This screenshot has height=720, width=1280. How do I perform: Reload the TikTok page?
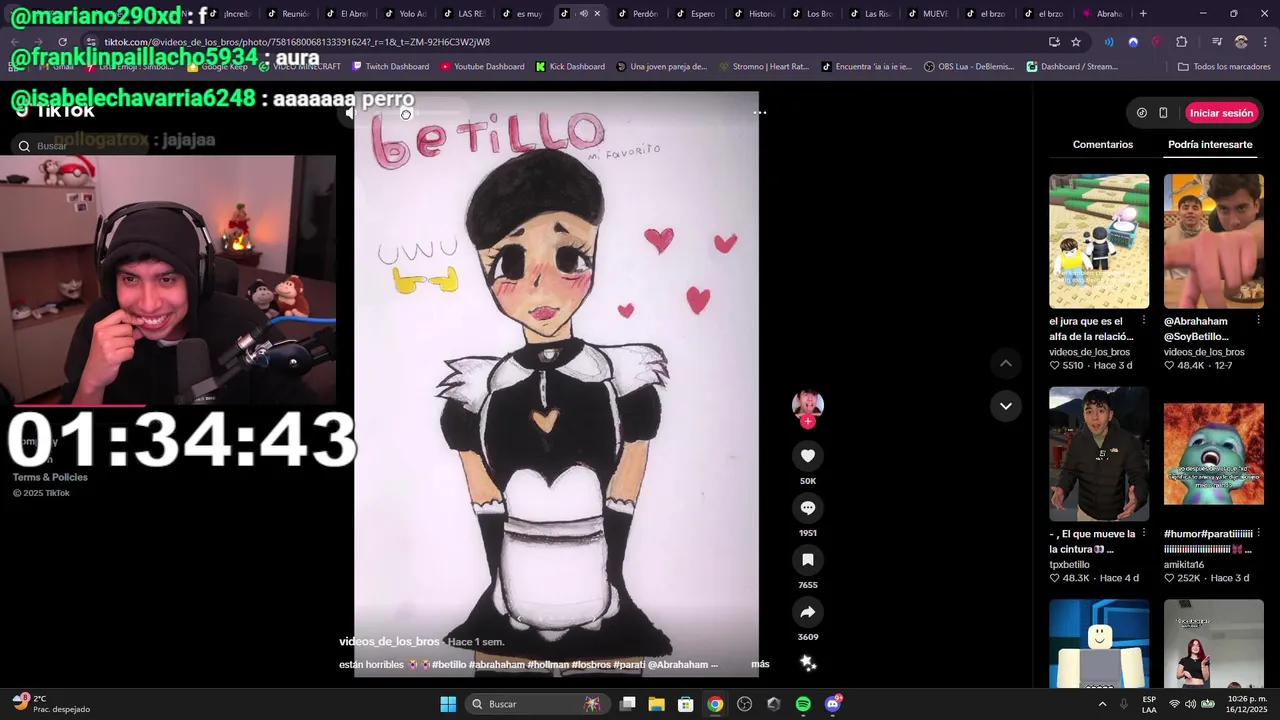click(x=62, y=42)
